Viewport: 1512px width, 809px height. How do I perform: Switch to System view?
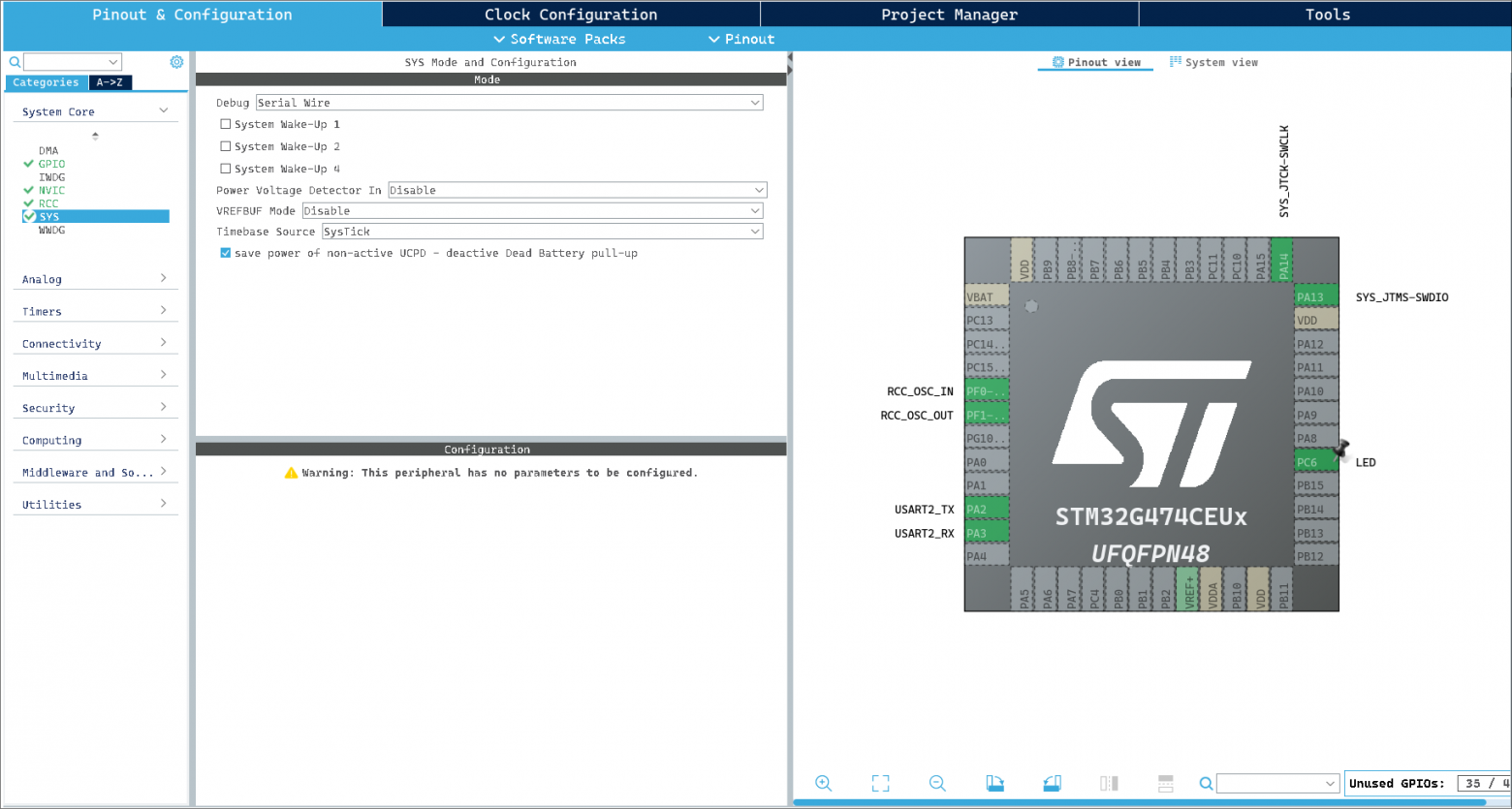tap(1213, 62)
